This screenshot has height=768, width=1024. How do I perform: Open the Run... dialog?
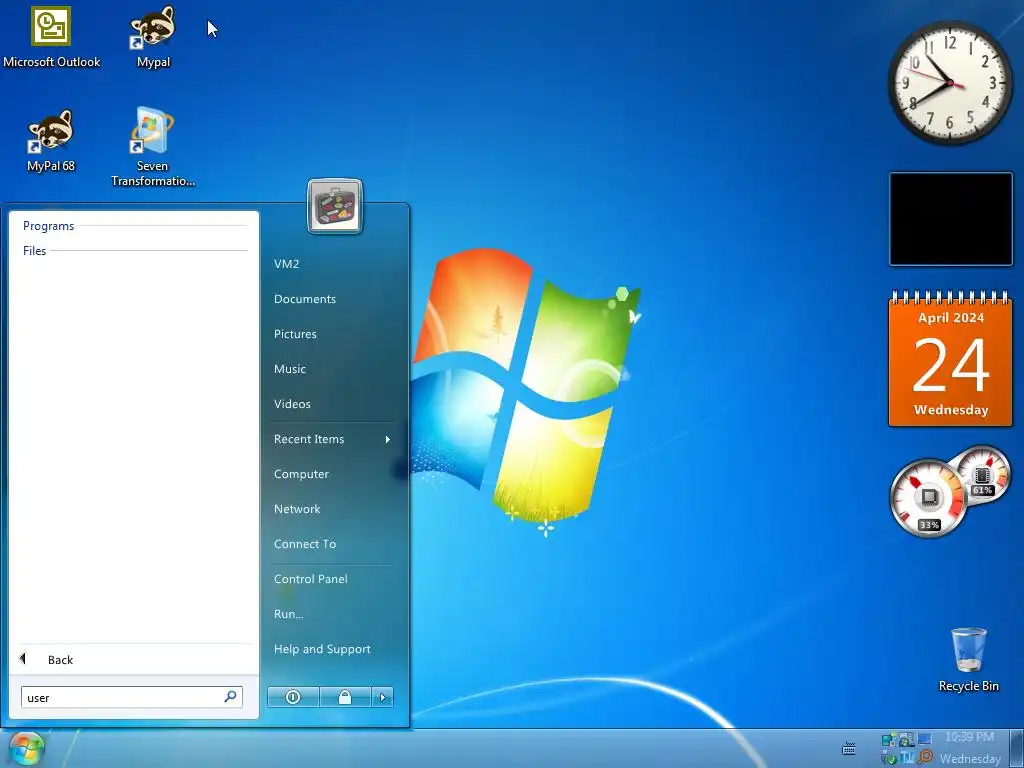(x=289, y=615)
